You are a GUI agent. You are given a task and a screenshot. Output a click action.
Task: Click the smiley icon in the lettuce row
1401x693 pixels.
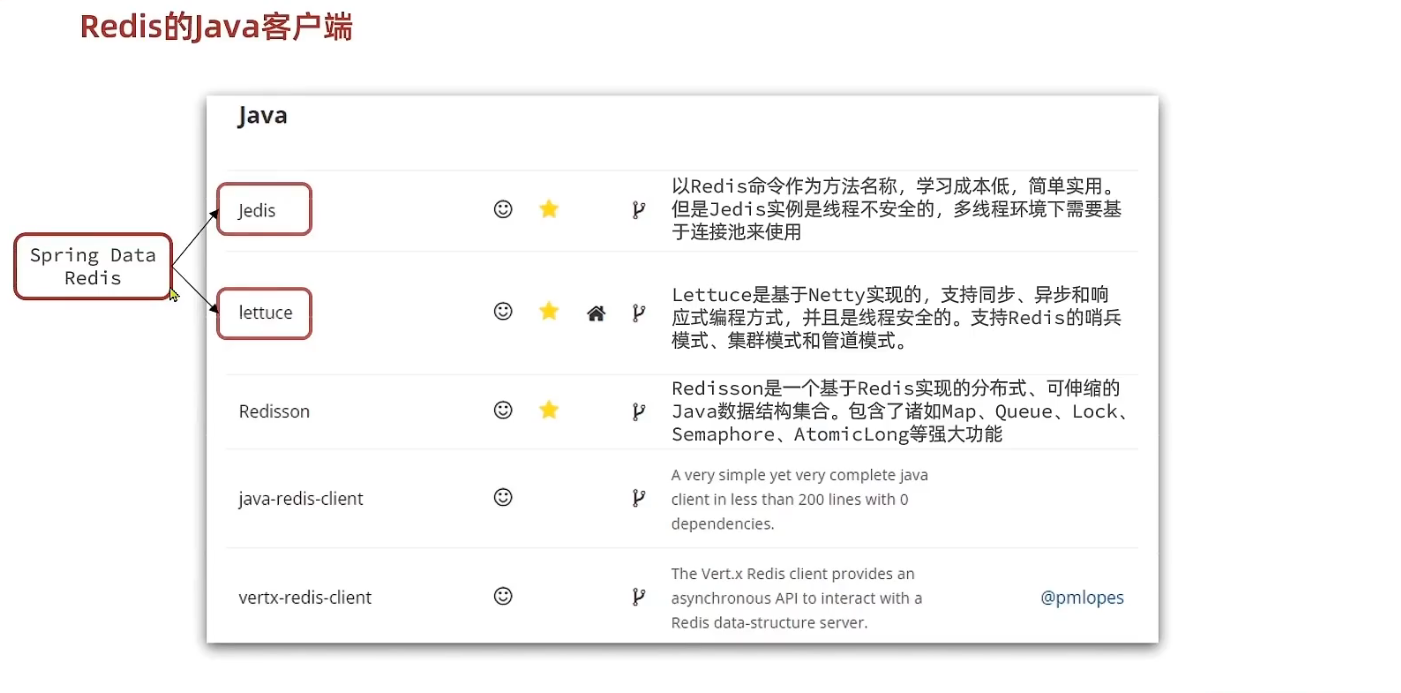[x=503, y=312]
